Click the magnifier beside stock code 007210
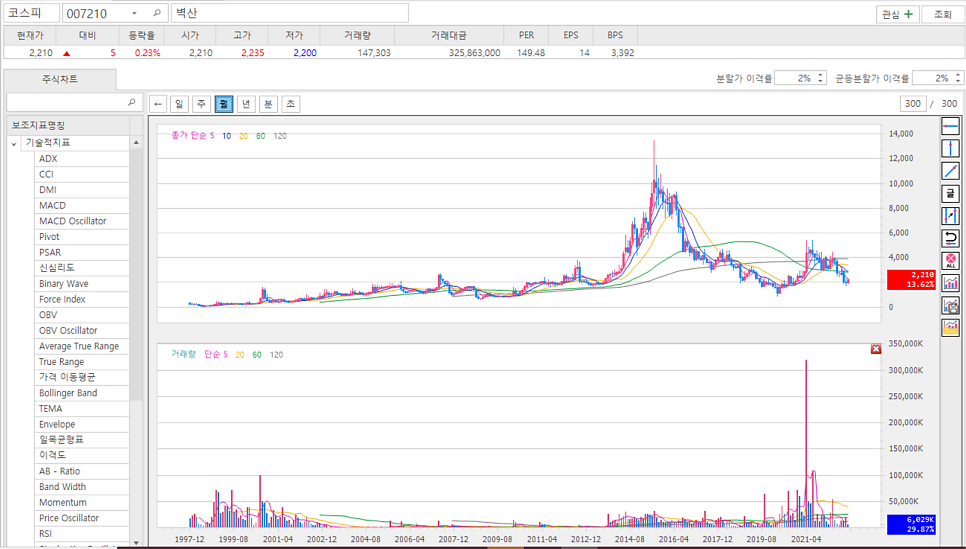Image resolution: width=966 pixels, height=549 pixels. (156, 13)
